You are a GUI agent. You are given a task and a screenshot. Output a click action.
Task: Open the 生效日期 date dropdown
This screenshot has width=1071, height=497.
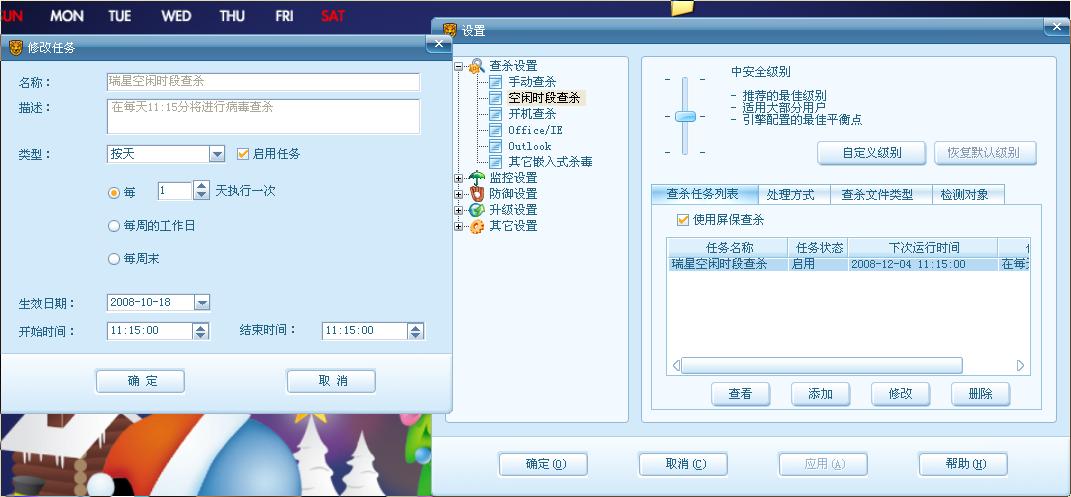point(202,302)
